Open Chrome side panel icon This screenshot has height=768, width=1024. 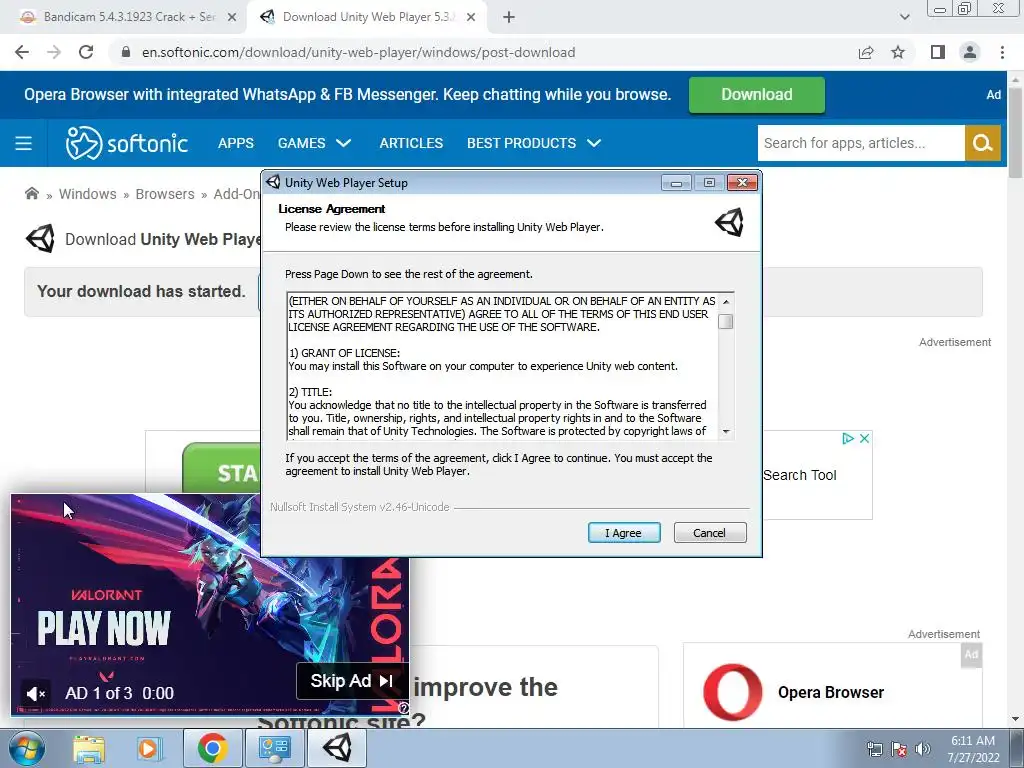(x=938, y=52)
